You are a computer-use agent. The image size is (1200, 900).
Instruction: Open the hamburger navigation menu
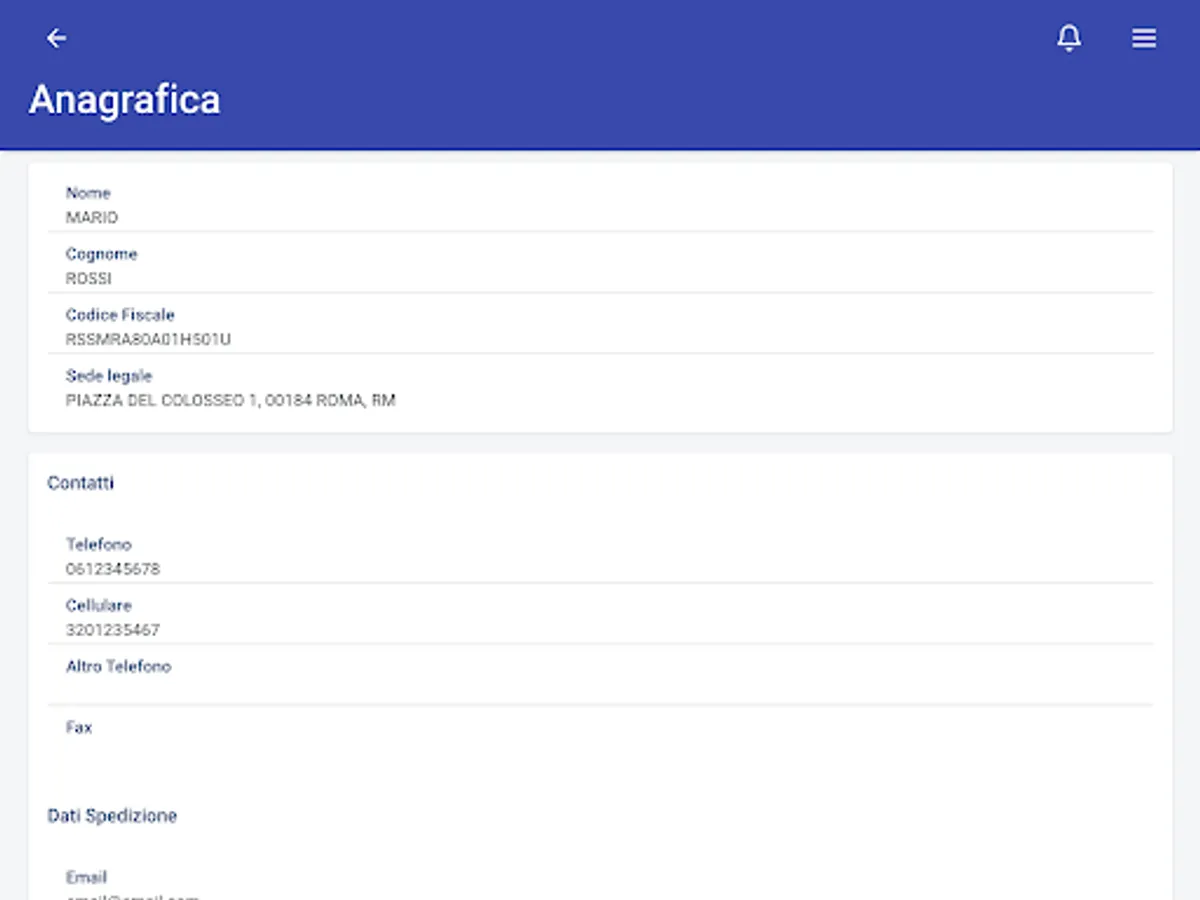click(x=1144, y=38)
